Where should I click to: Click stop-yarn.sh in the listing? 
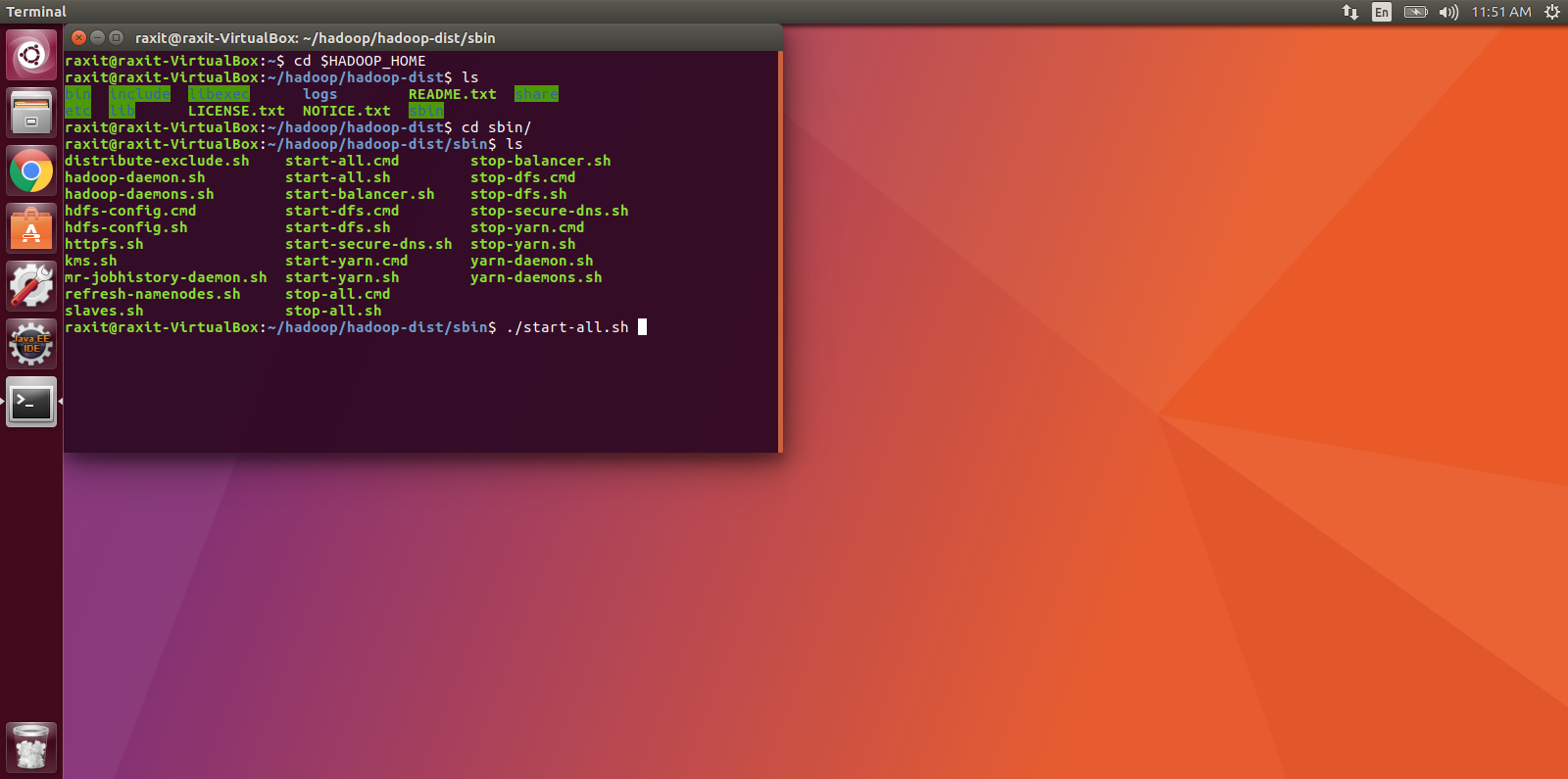tap(523, 244)
